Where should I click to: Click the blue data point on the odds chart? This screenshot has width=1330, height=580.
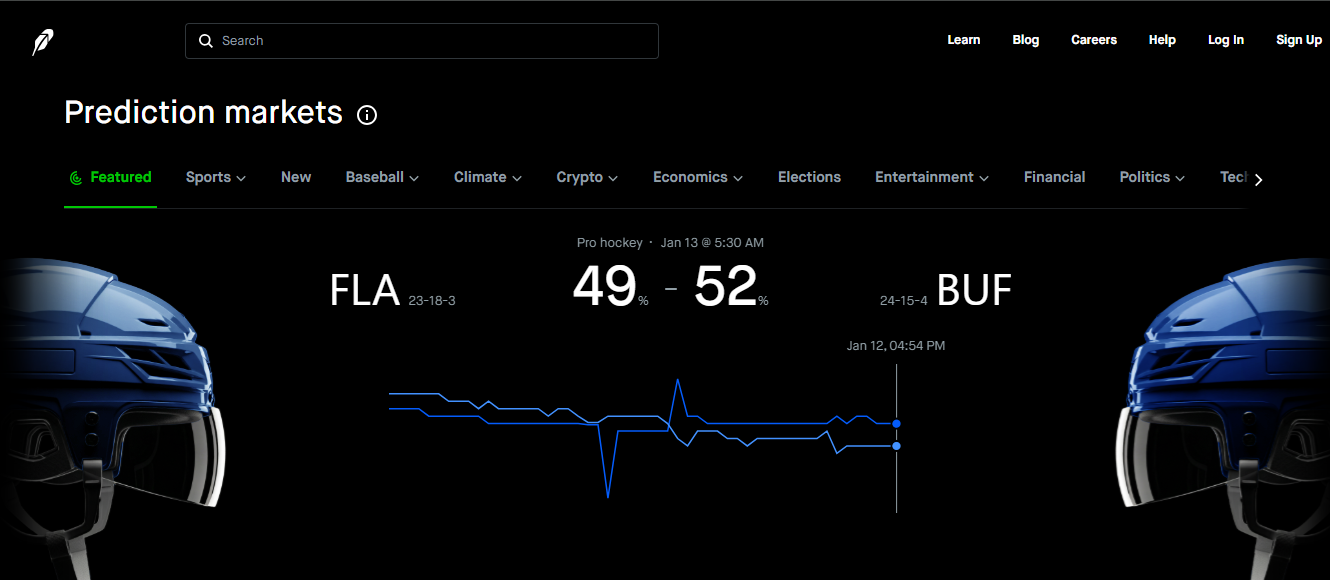896,425
